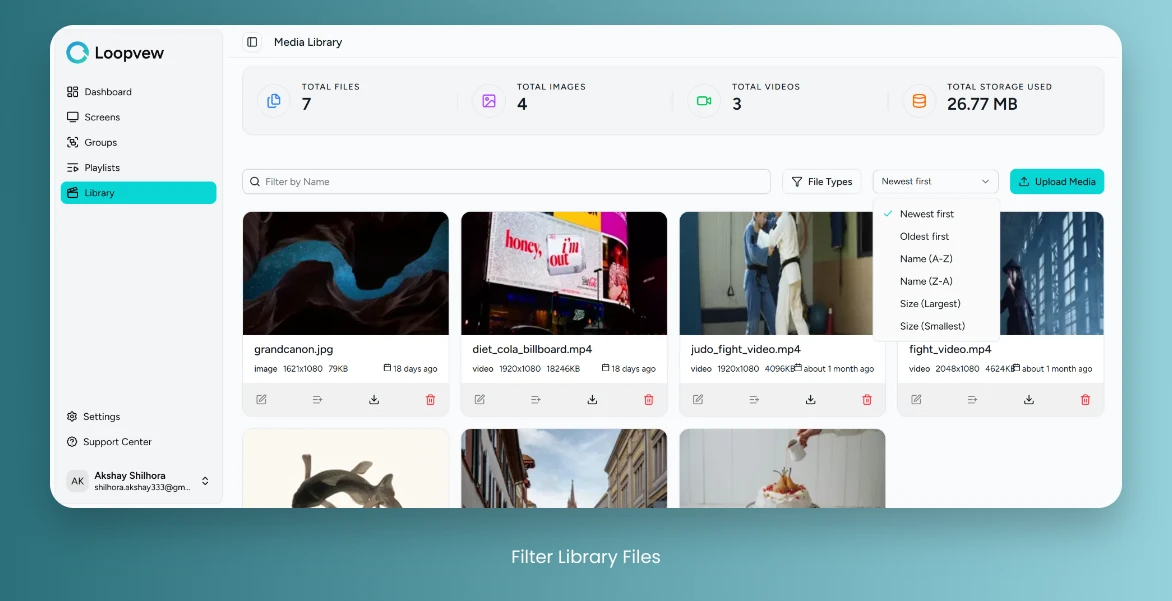Click the Total Videos camera icon
Screen dimensions: 1172x601
704,100
